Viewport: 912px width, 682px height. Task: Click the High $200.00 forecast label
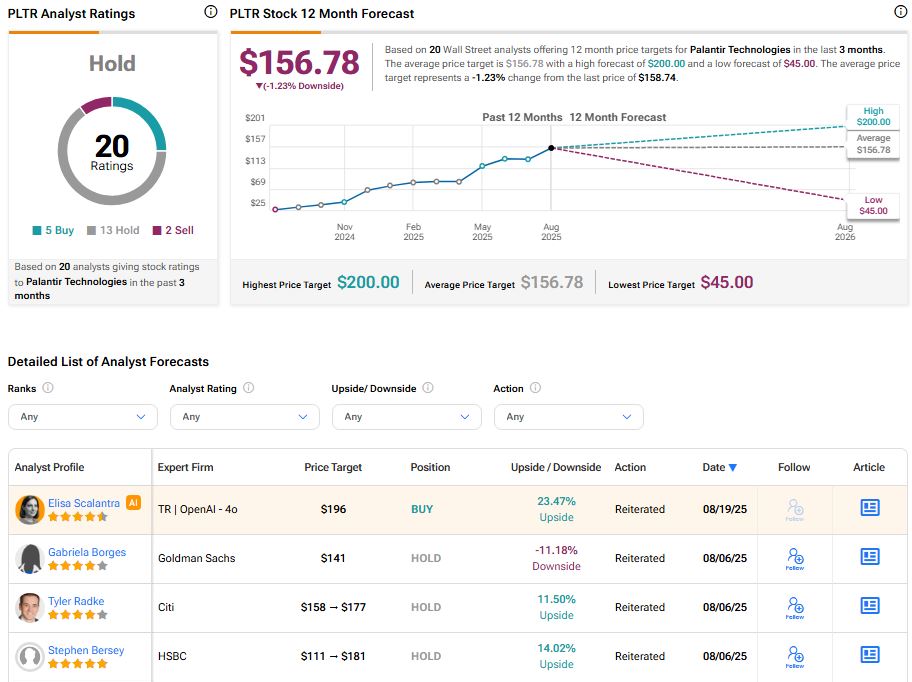[873, 116]
